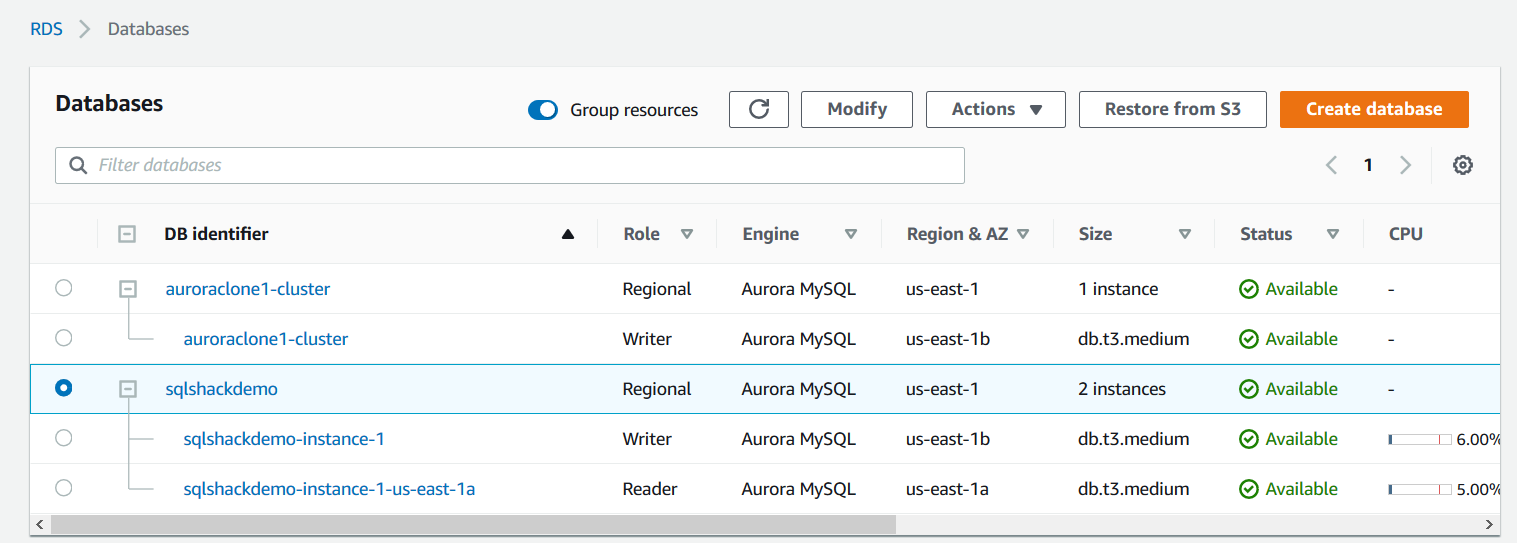Collapse the sqlshackdemo cluster tree
This screenshot has width=1517, height=543.
tap(128, 389)
